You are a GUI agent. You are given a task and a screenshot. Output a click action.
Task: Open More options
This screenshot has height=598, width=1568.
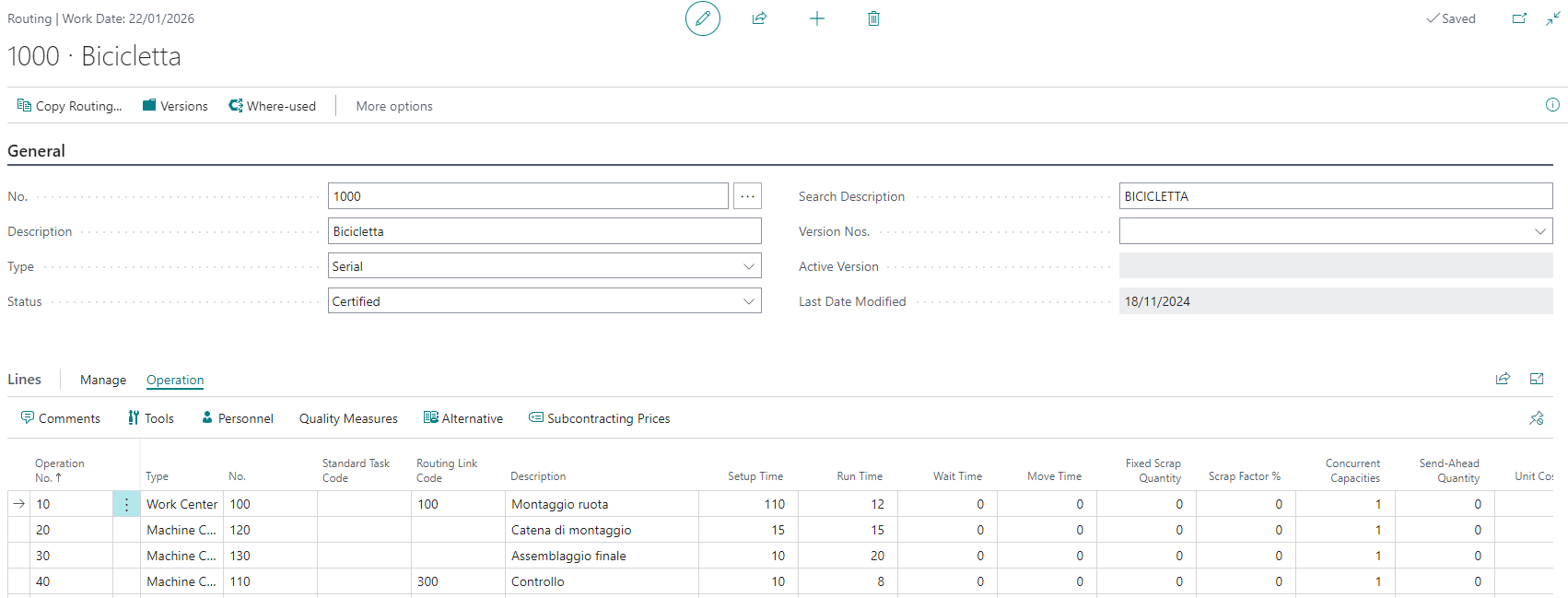tap(394, 106)
